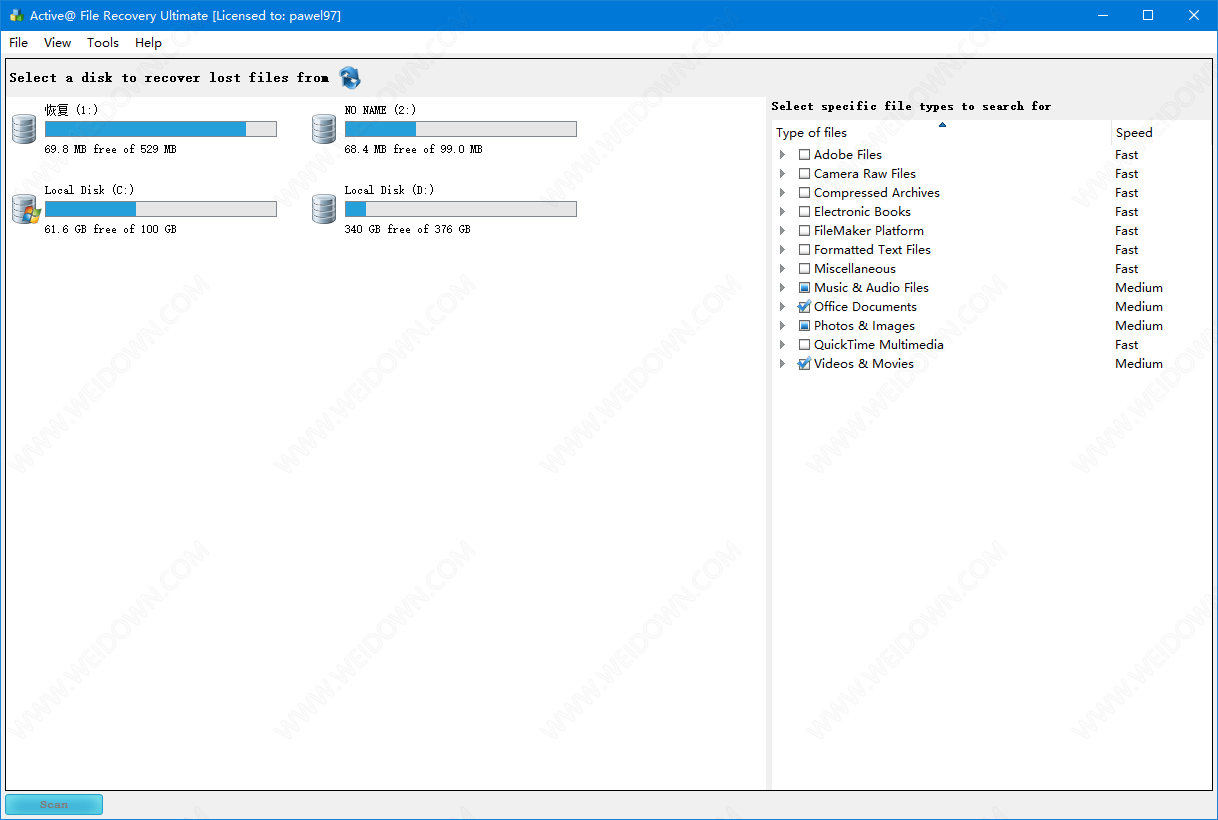
Task: Click the sort arrow above file types
Action: pos(942,125)
